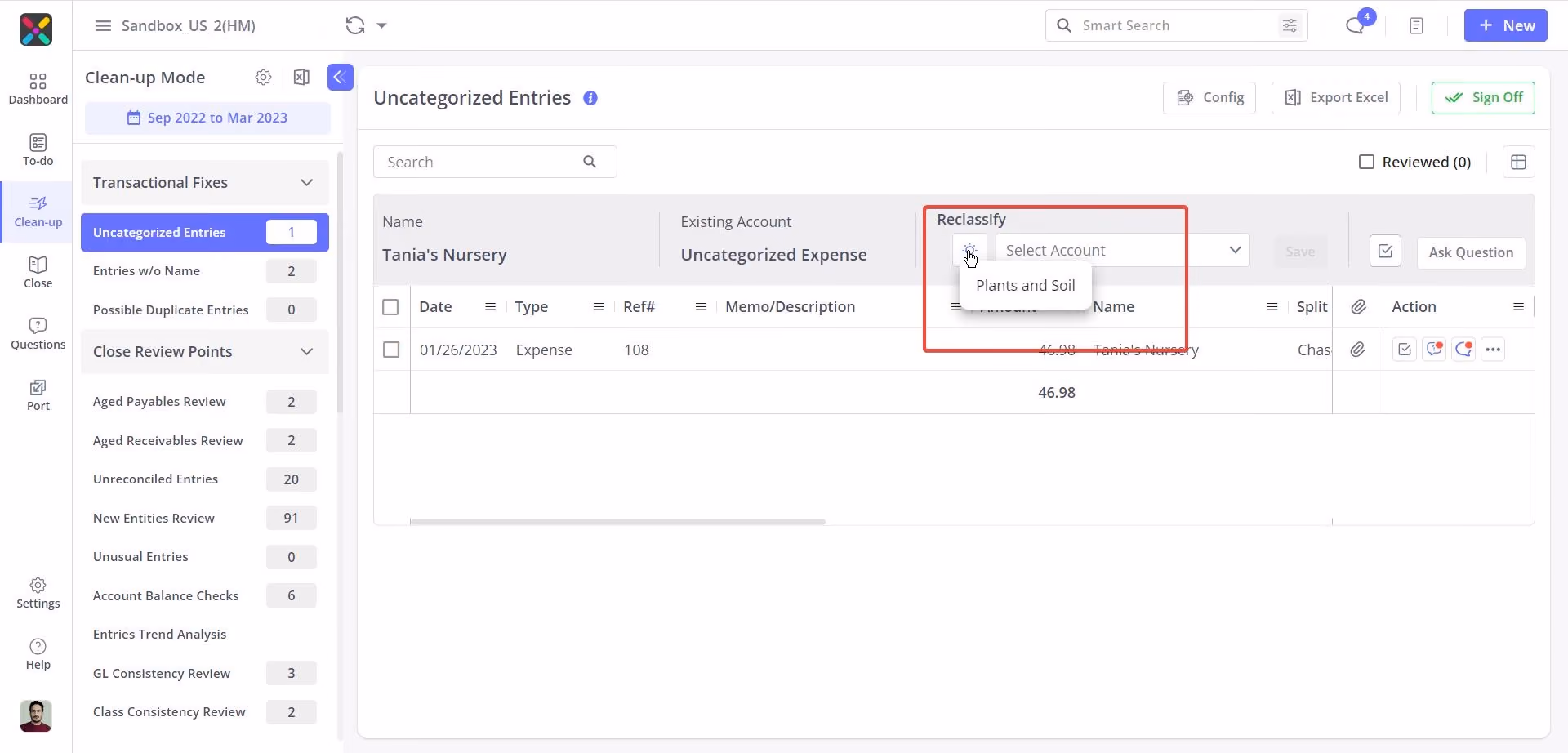The height and width of the screenshot is (753, 1568).
Task: Click the suggestion lightbulb icon in Reclassify
Action: tap(969, 250)
